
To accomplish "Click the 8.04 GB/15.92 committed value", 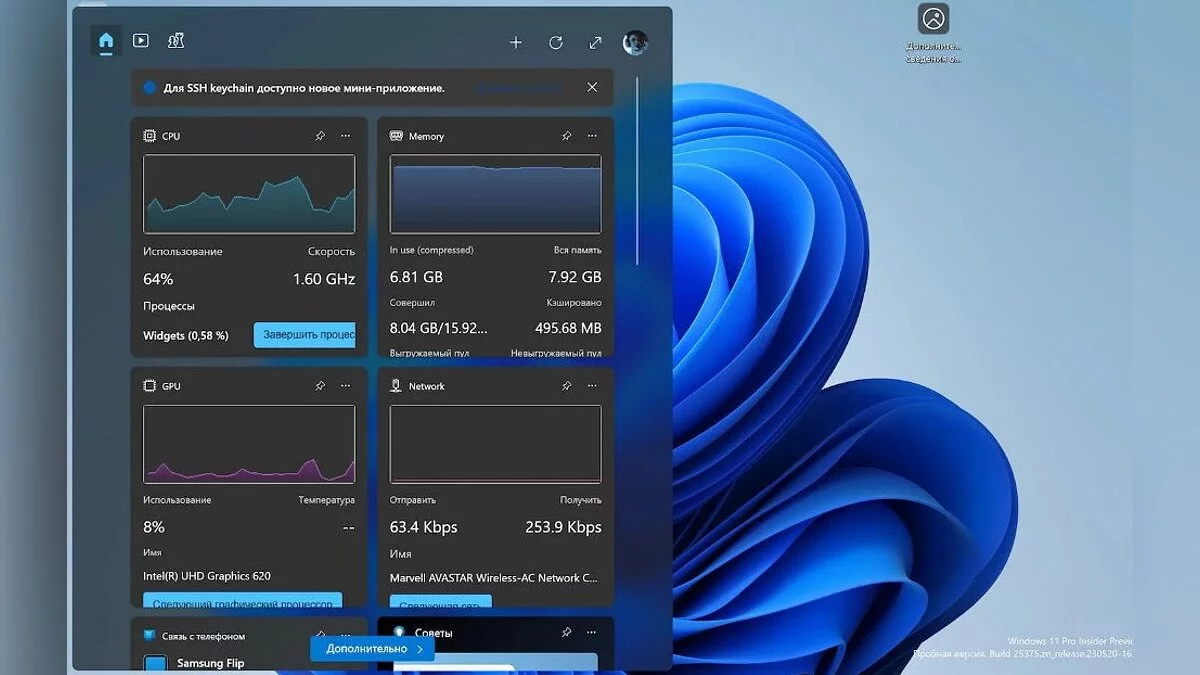I will [439, 328].
